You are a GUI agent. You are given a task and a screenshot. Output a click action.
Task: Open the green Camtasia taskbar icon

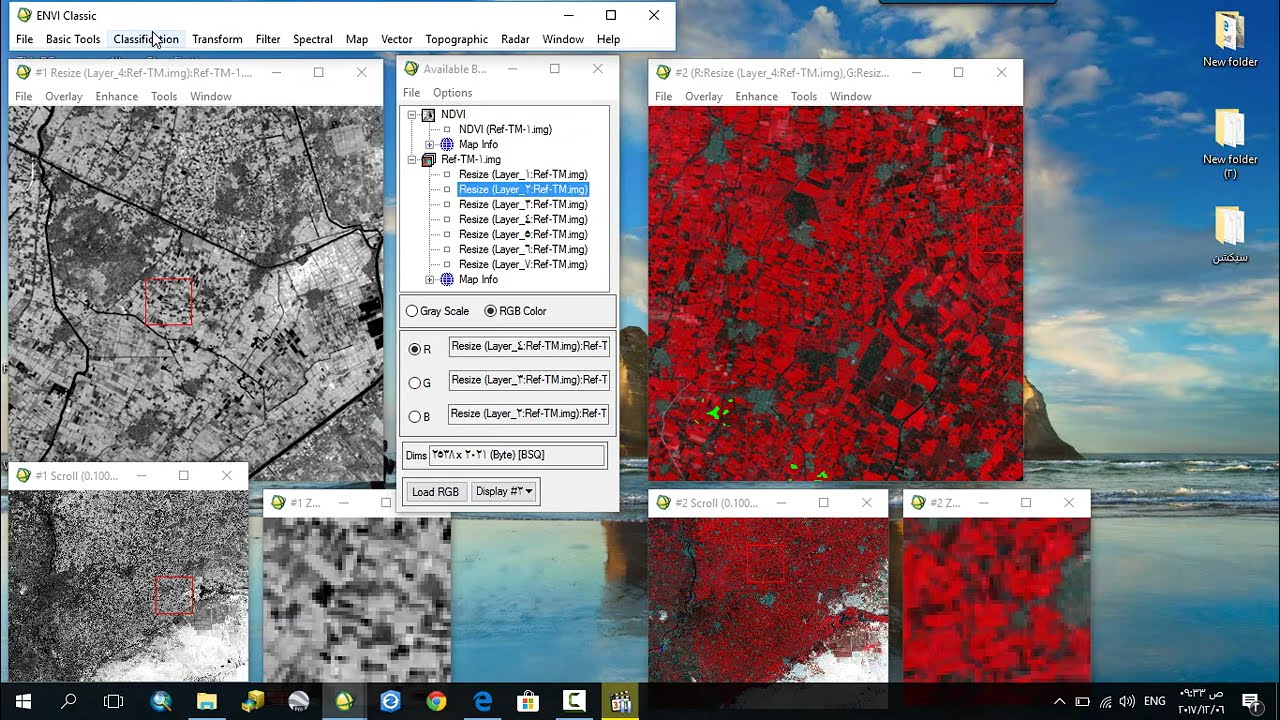pos(574,701)
